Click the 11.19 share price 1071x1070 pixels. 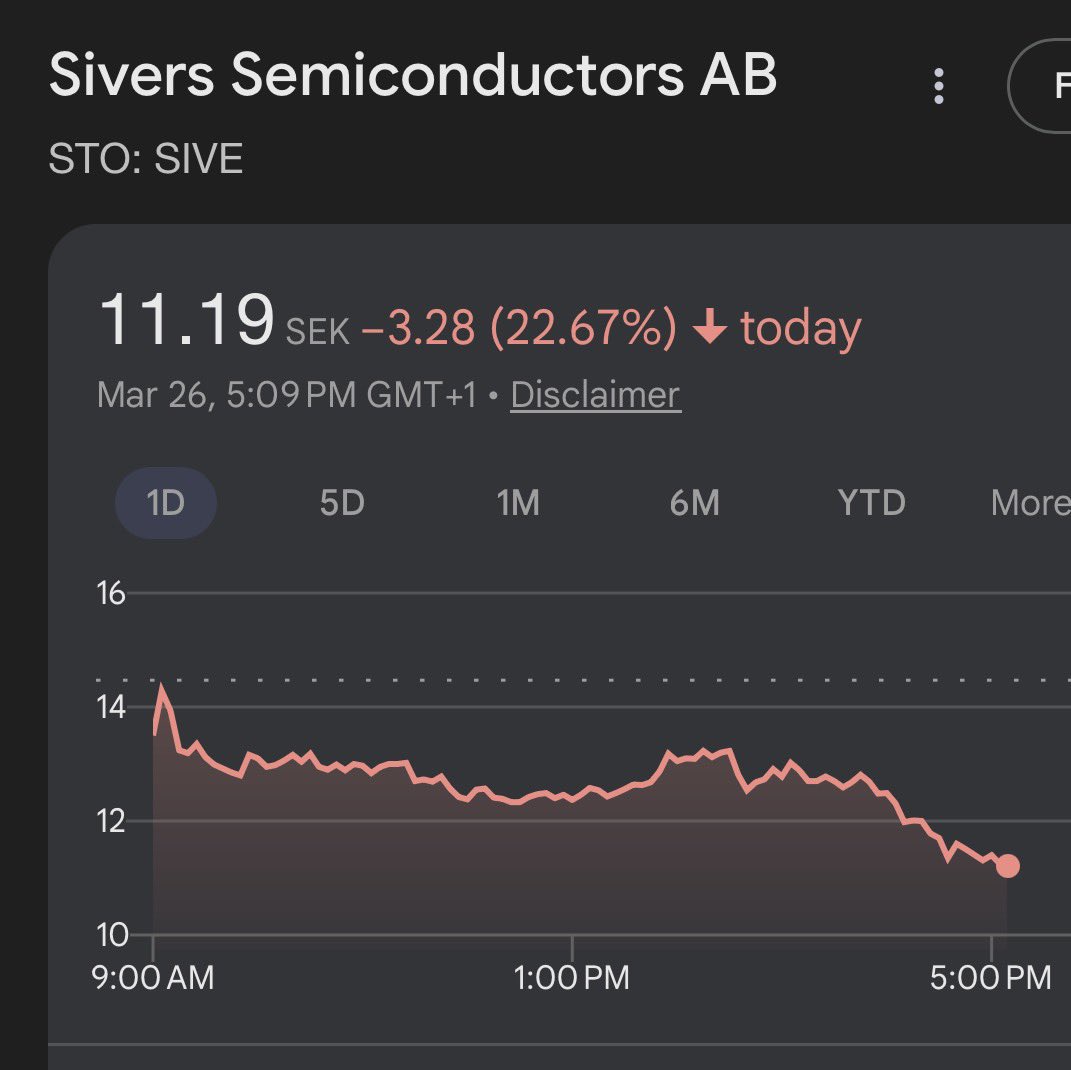pos(187,322)
